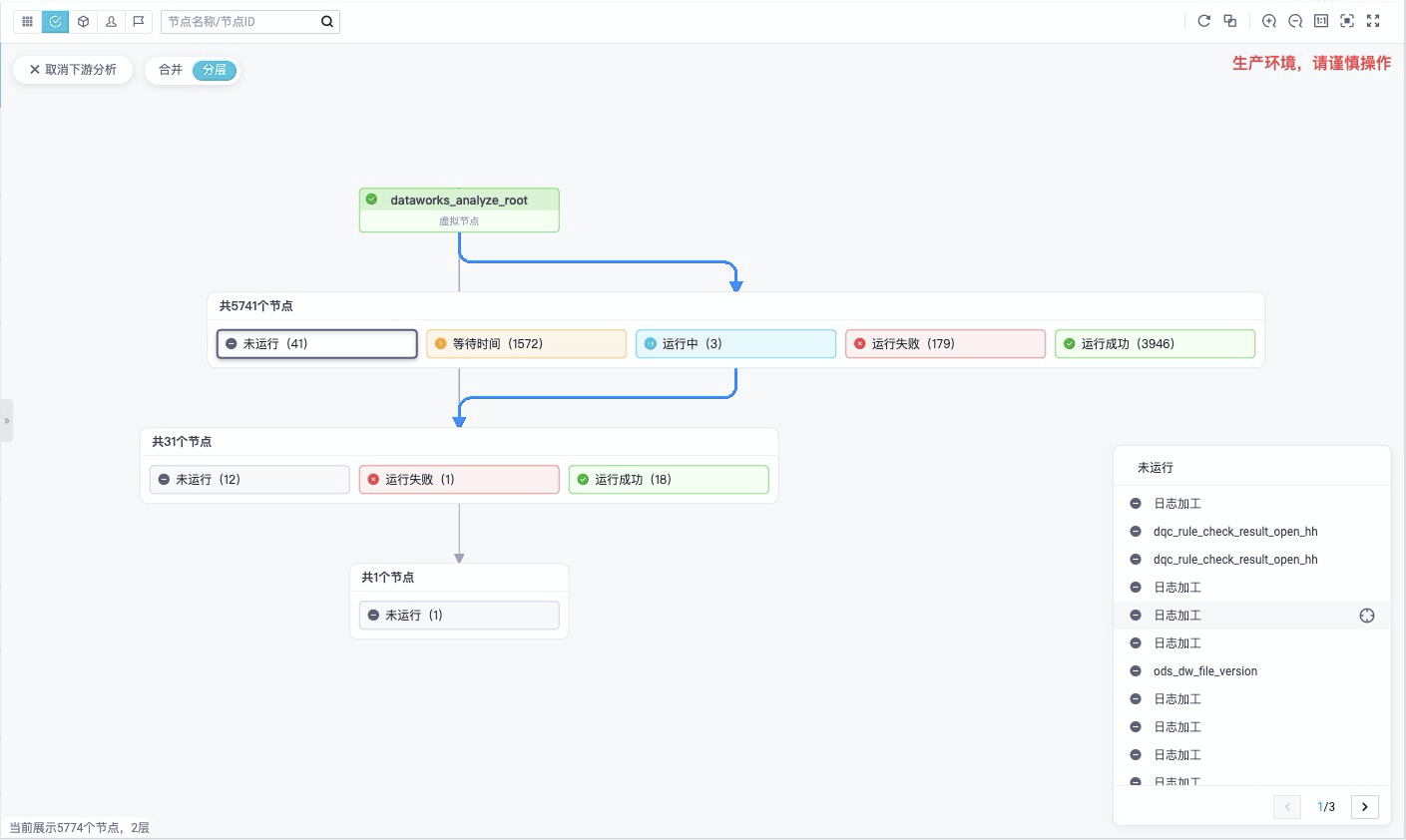The height and width of the screenshot is (840, 1406).
Task: Click the previous page arrow
Action: pyautogui.click(x=1287, y=806)
